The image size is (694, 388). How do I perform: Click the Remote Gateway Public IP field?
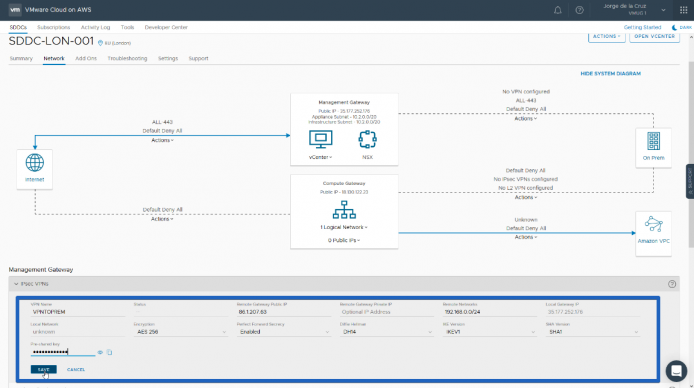pos(284,312)
